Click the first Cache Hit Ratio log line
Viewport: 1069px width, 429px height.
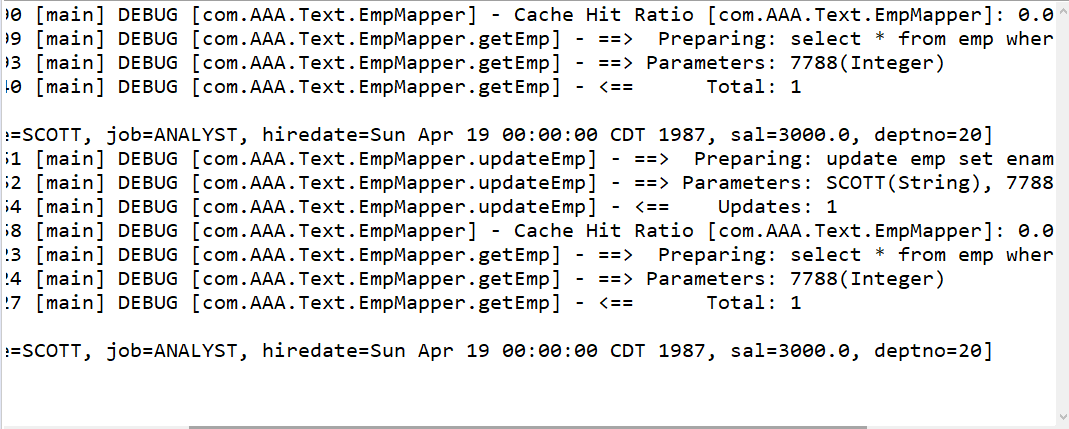tap(529, 15)
